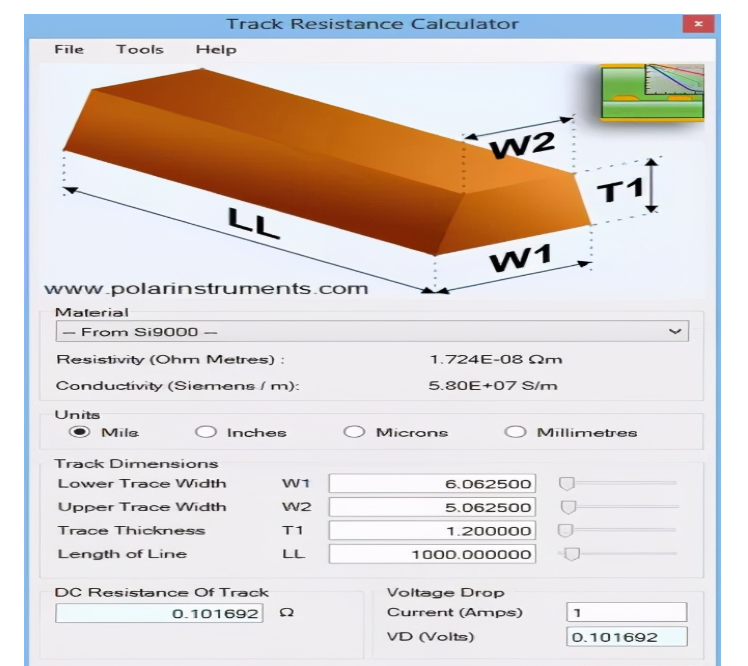Open the Tools menu
Screen dimensions: 748x666
[139, 49]
